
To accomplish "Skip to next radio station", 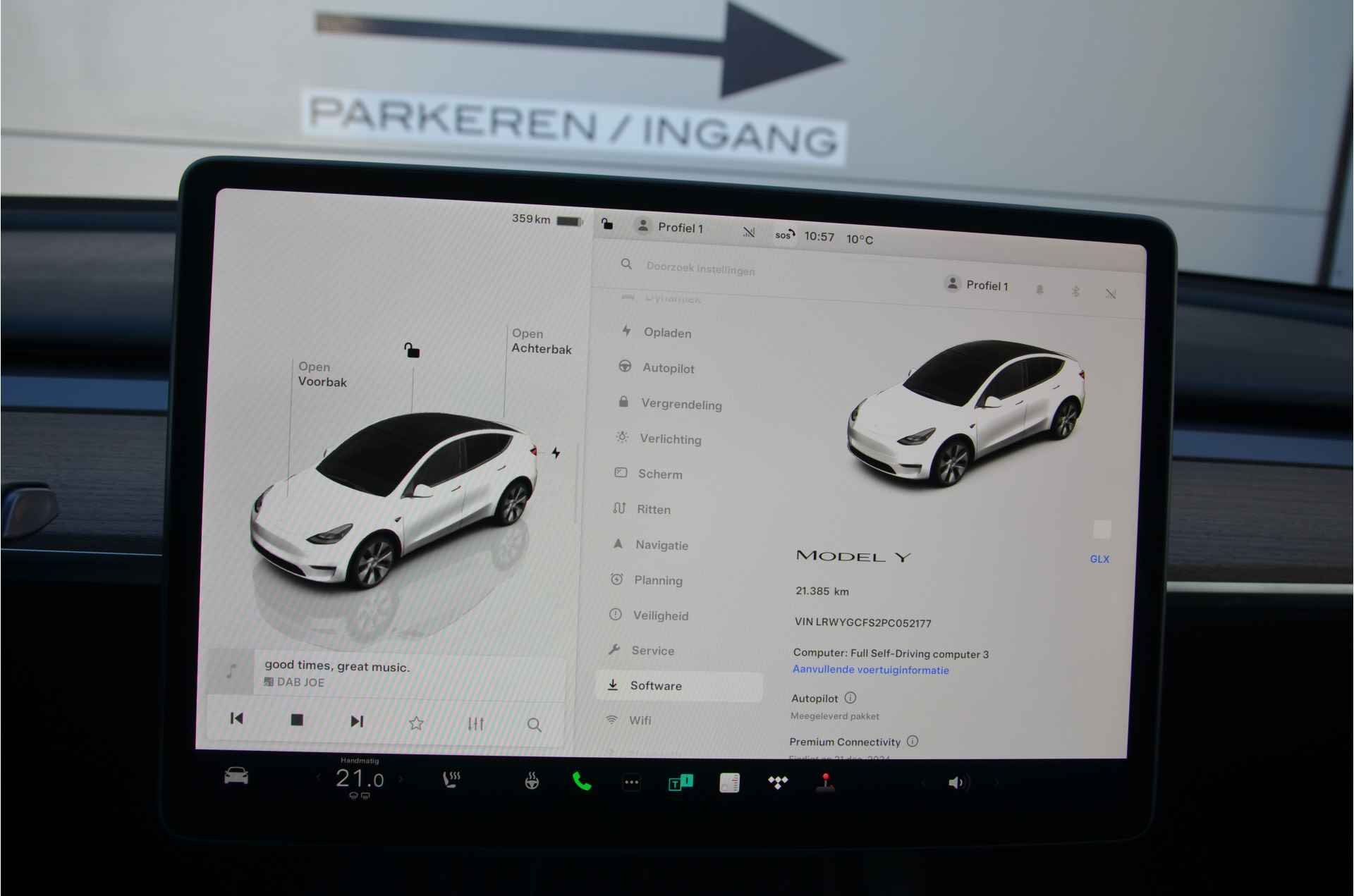I will click(357, 721).
